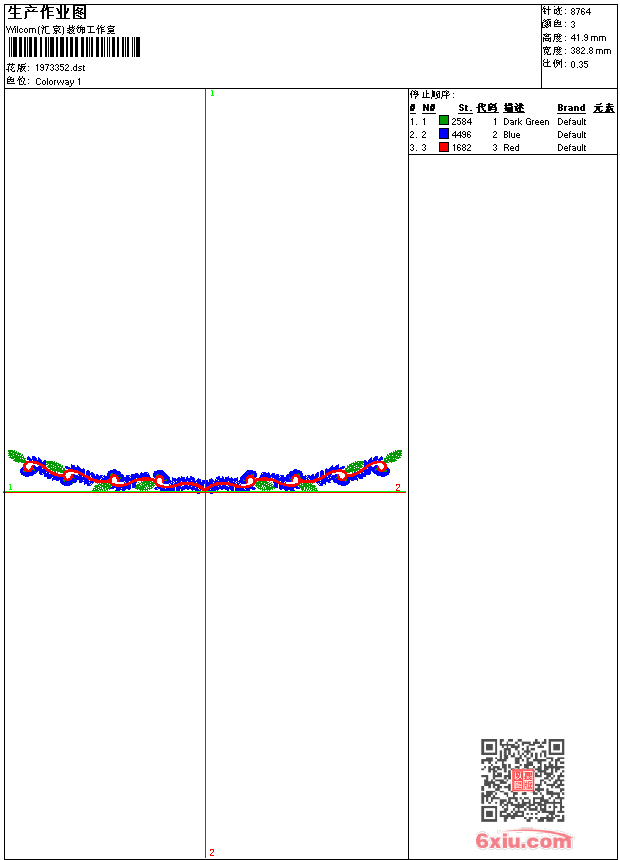Click the barcode under the studio name
This screenshot has width=620, height=860.
pyautogui.click(x=74, y=47)
